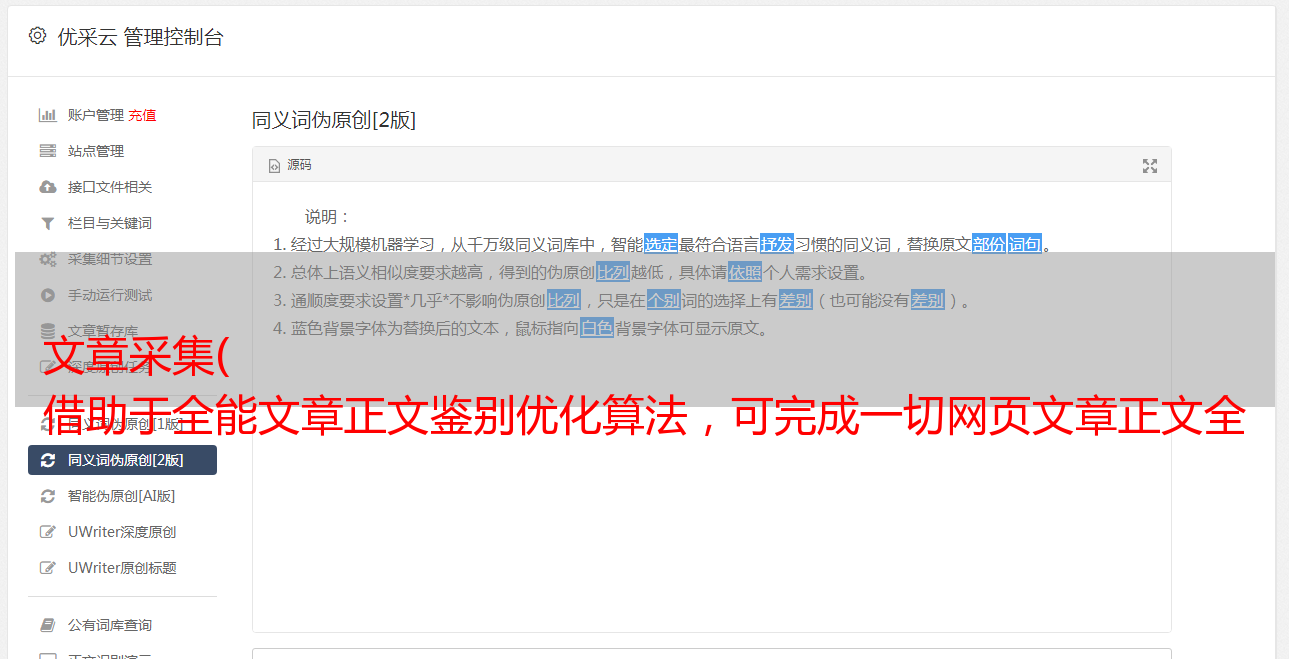Screen dimensions: 1289x659
Task: Click the cloud upload icon for 接口文件相关
Action: (x=47, y=187)
